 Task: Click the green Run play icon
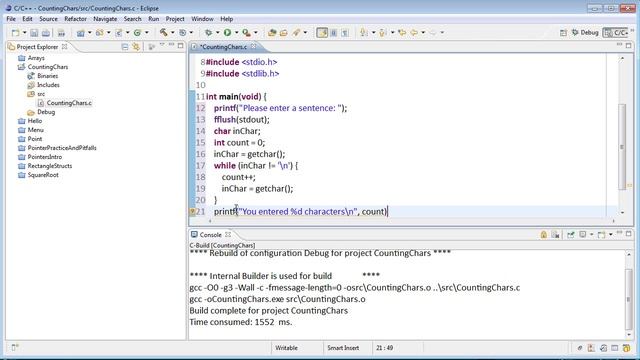[227, 32]
